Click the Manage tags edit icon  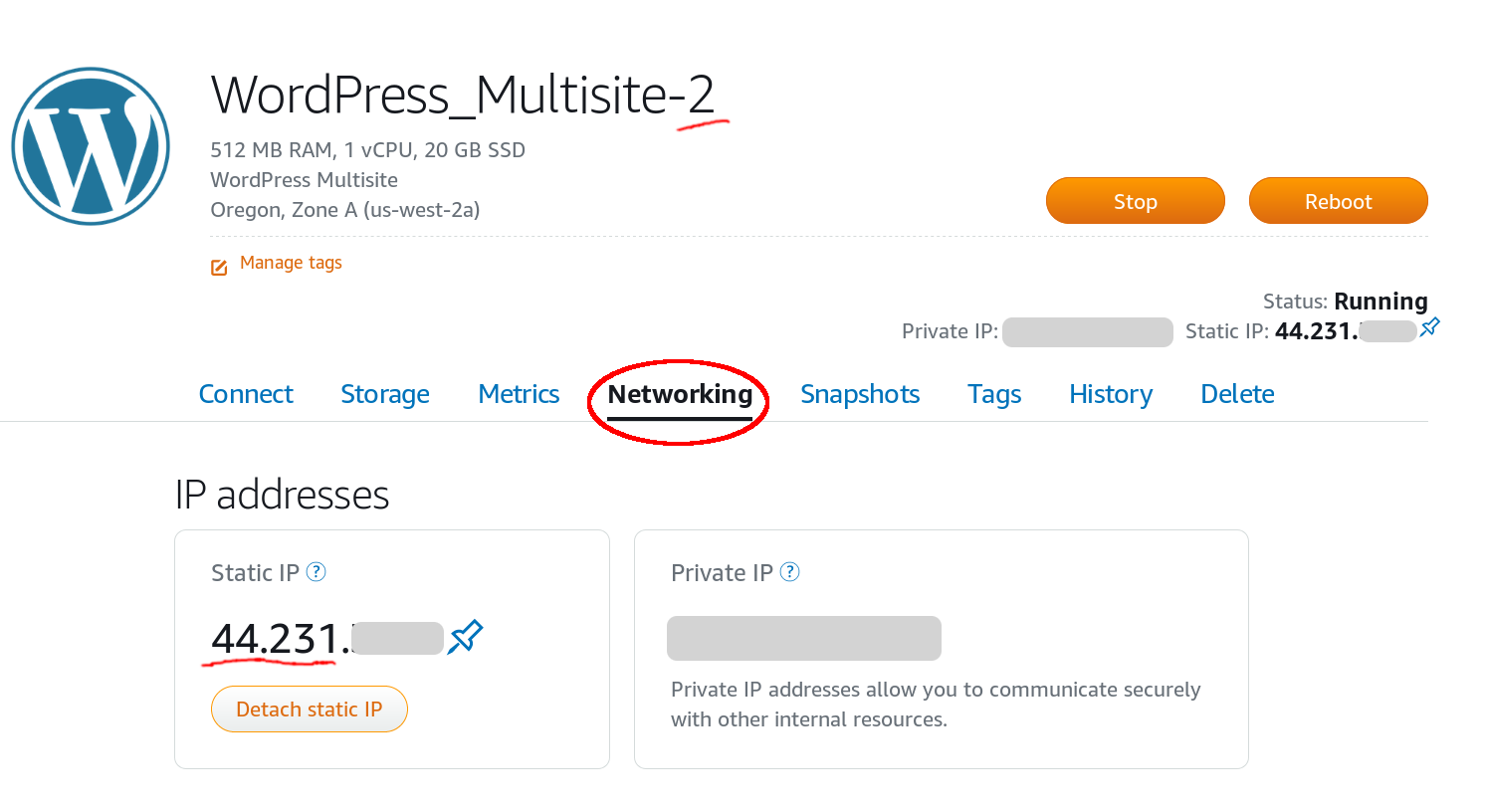[219, 267]
